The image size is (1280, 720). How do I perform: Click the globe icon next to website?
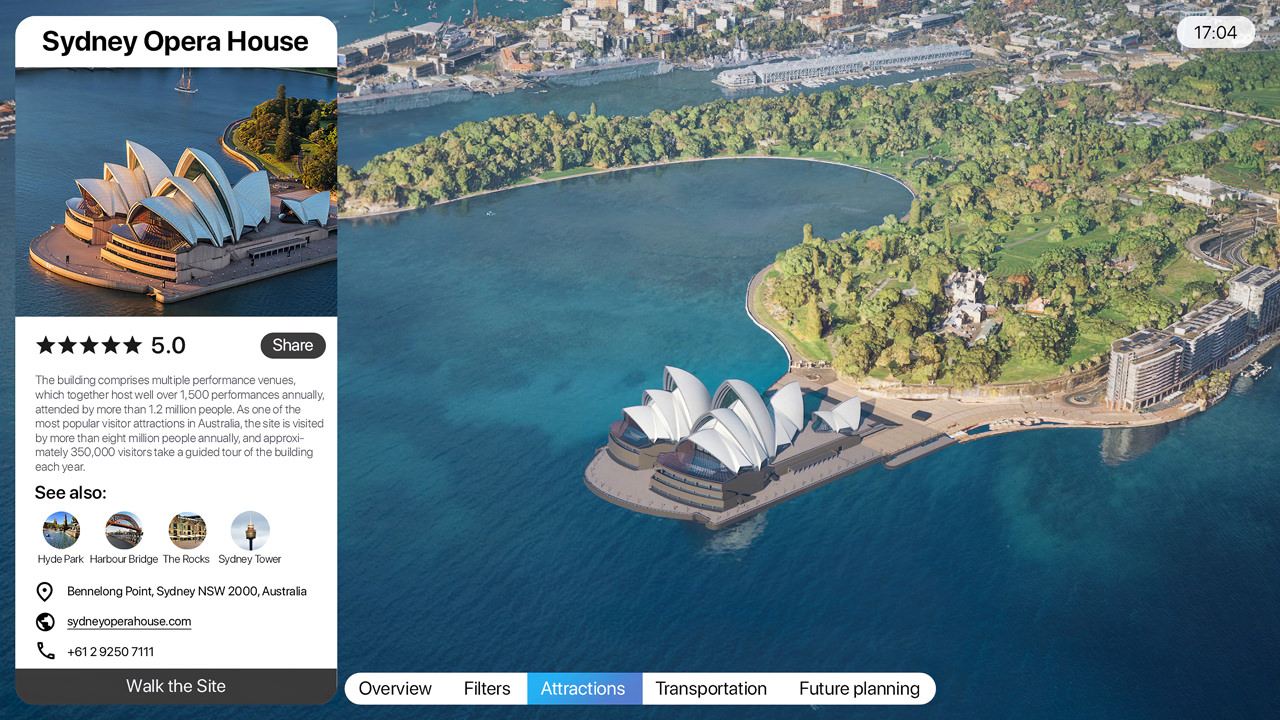[x=45, y=622]
